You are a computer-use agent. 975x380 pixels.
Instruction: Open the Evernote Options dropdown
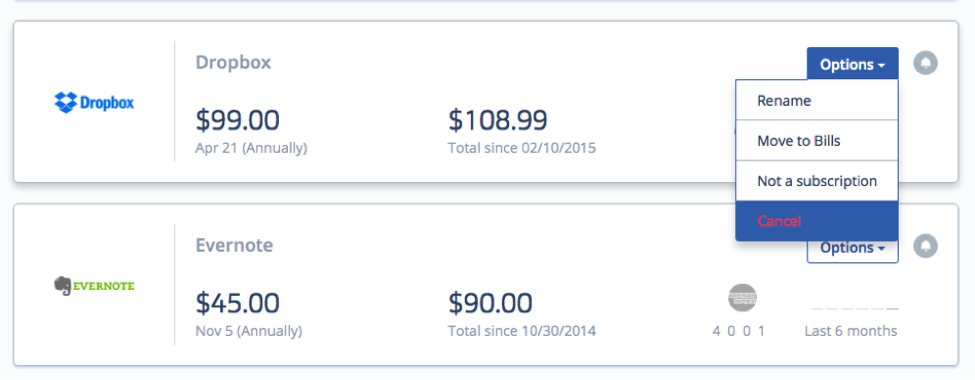(853, 248)
